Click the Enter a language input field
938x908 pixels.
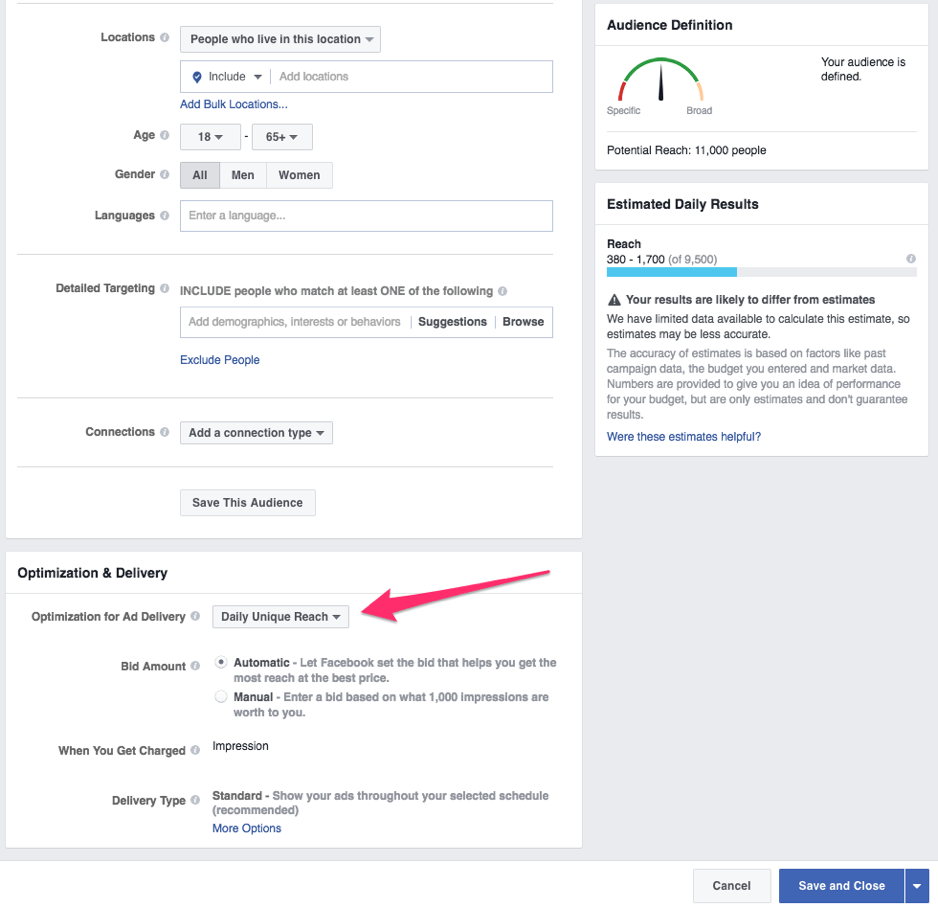(x=366, y=216)
